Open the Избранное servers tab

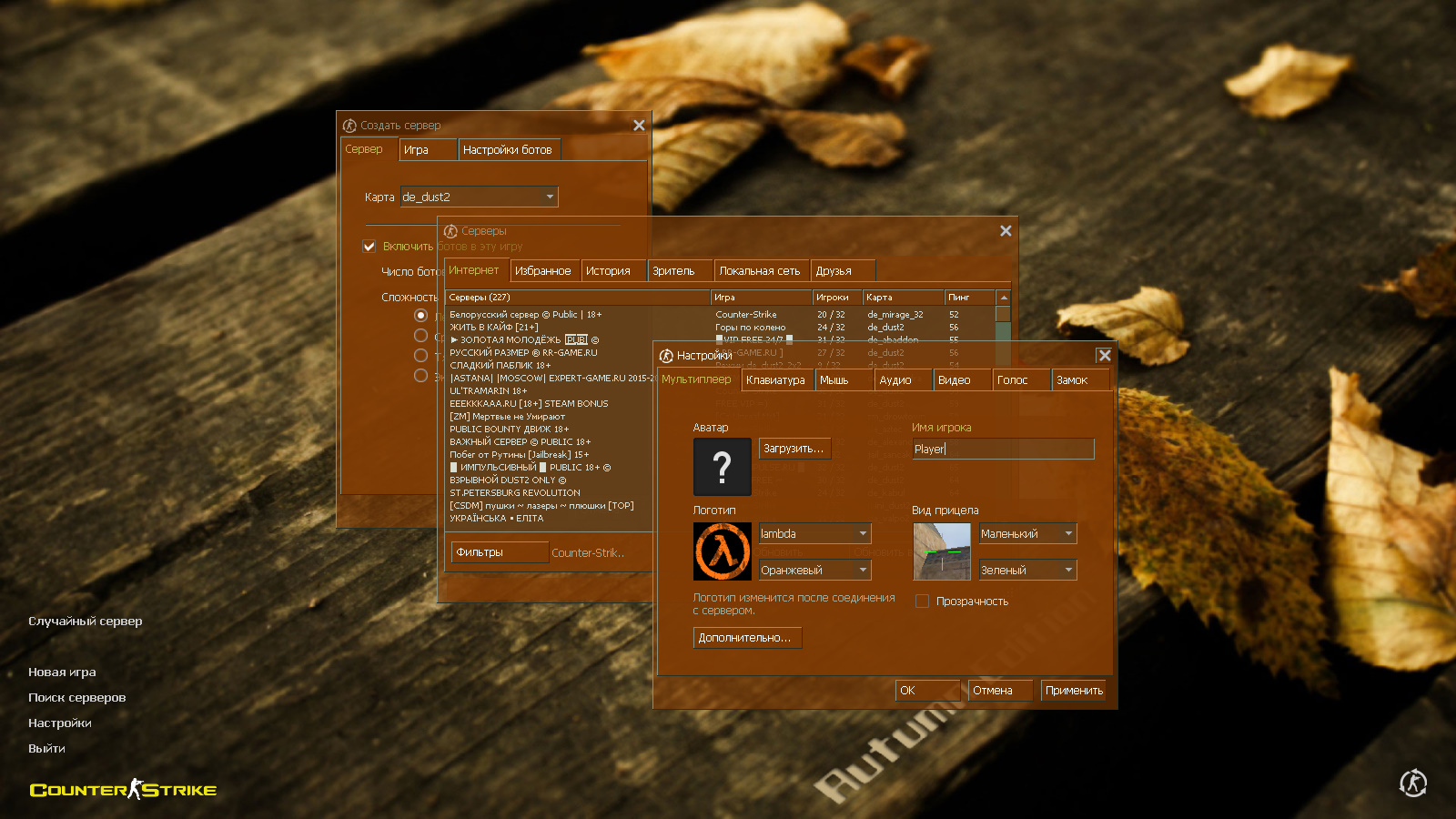542,271
